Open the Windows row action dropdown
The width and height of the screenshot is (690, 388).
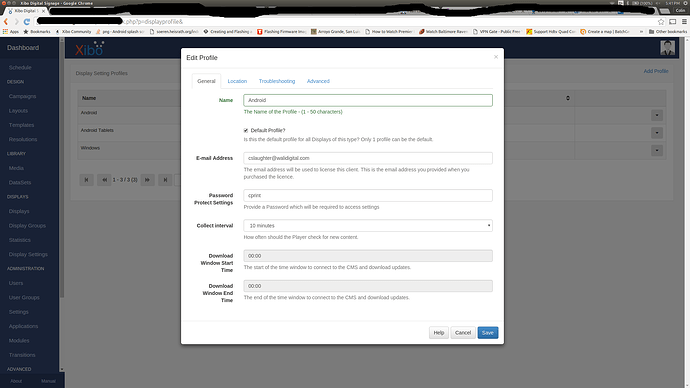click(657, 150)
